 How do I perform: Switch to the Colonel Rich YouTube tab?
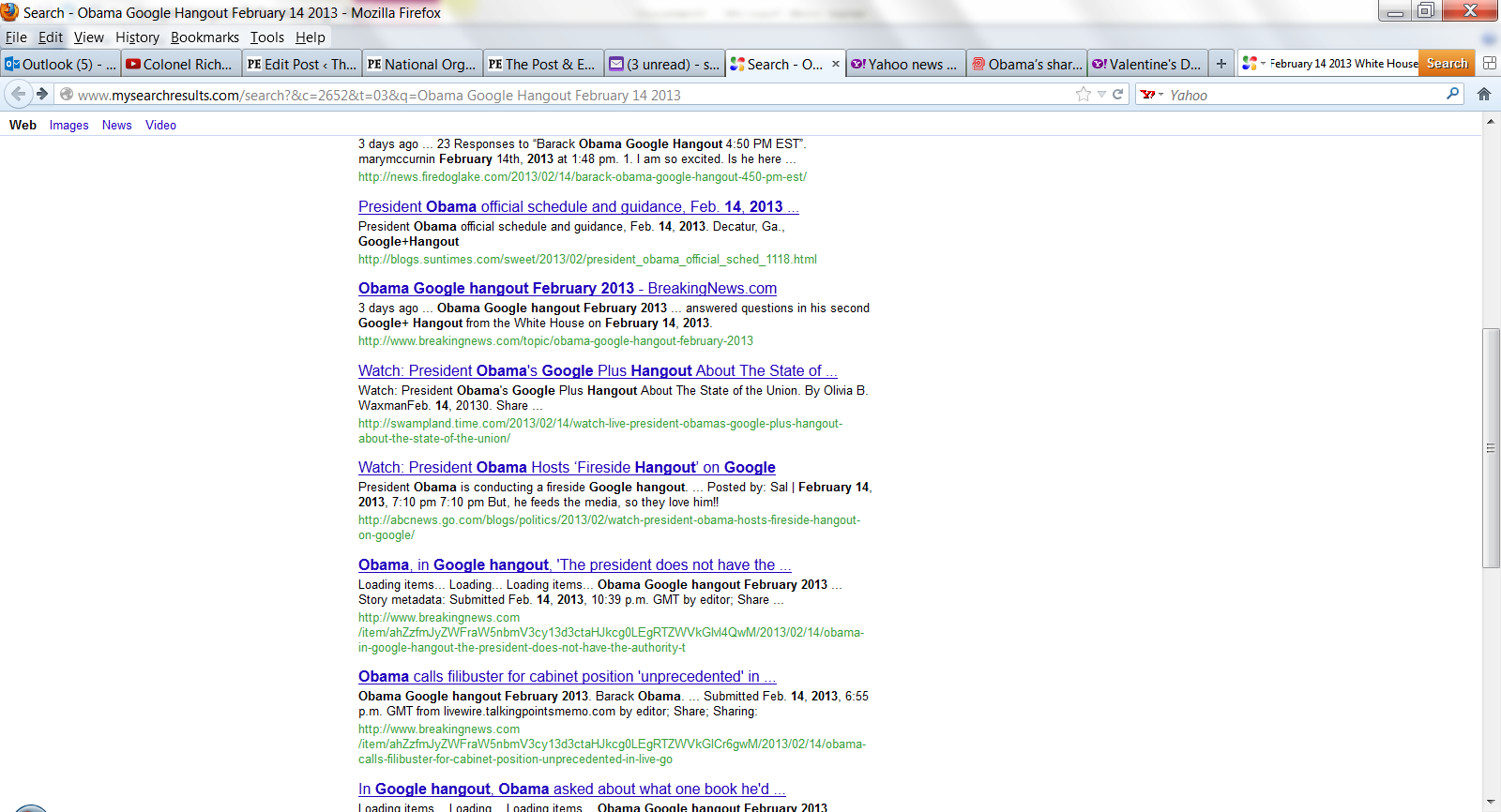179,64
